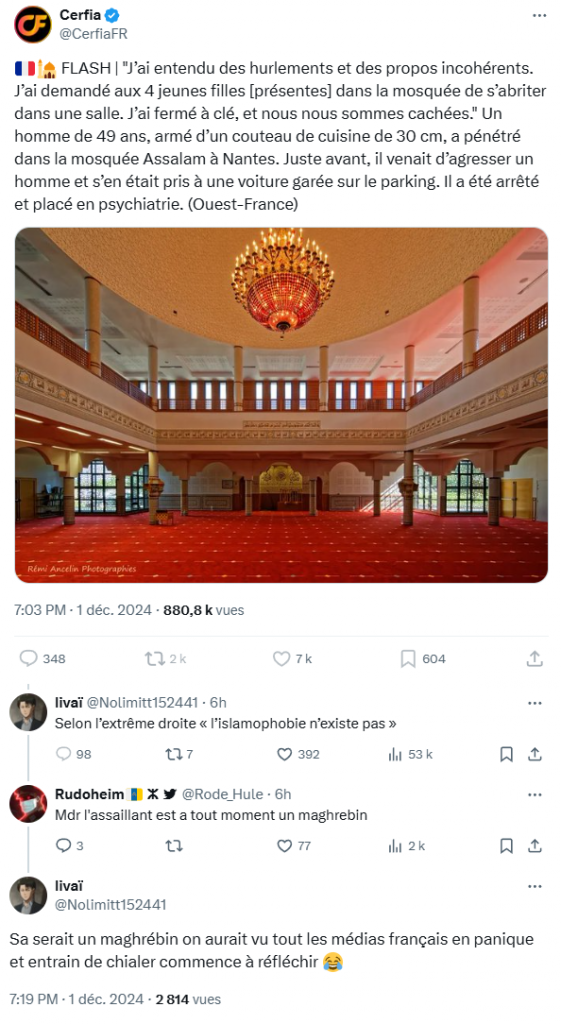Open the three-dot menu on Cerfia's post

(539, 16)
